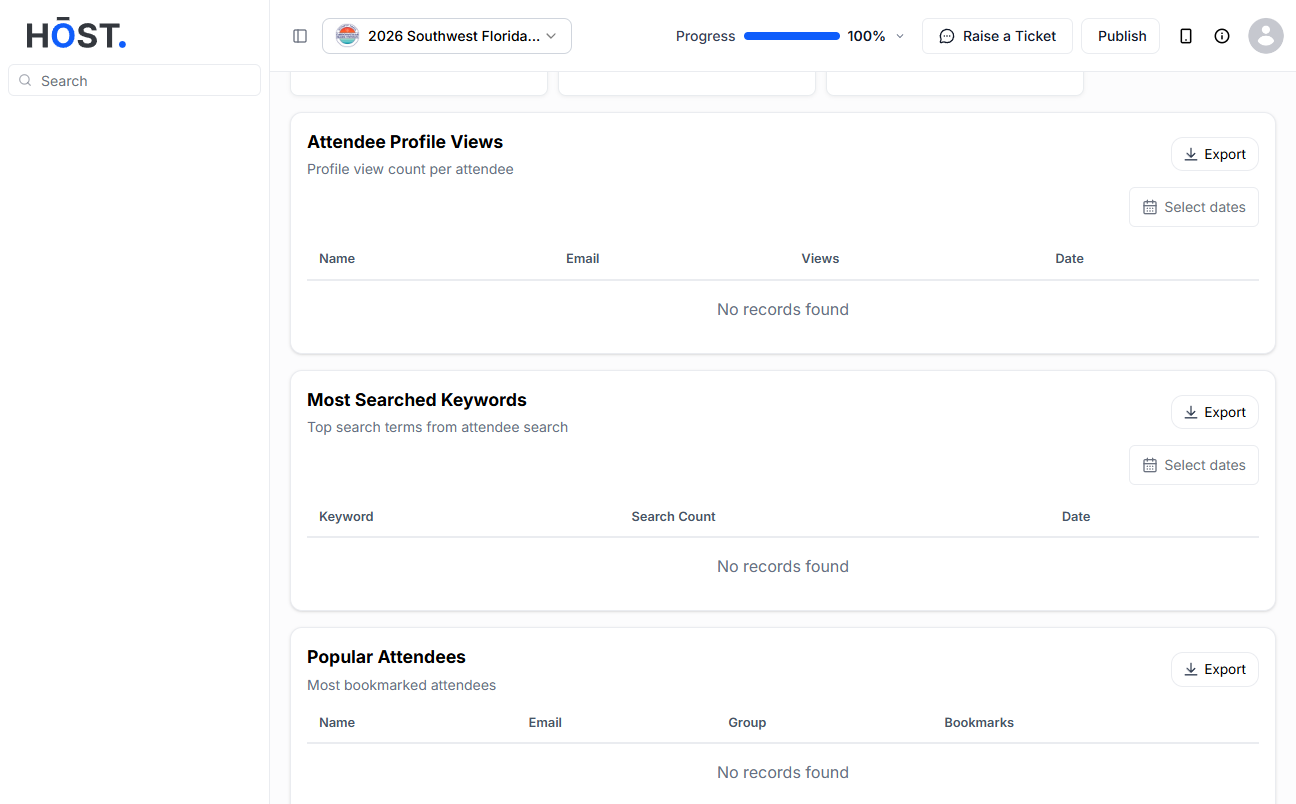The width and height of the screenshot is (1296, 804).
Task: Select dates for Attendee Profile Views
Action: [x=1194, y=207]
